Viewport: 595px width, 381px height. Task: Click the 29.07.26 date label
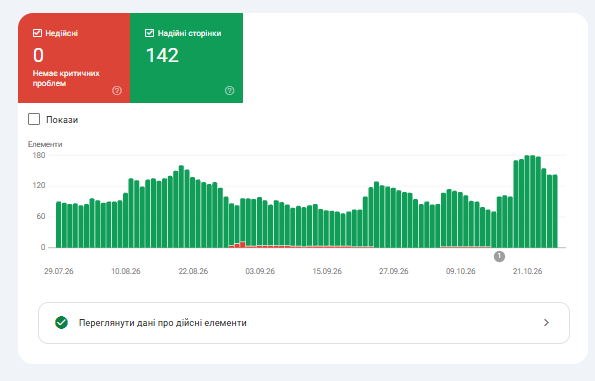click(x=59, y=271)
